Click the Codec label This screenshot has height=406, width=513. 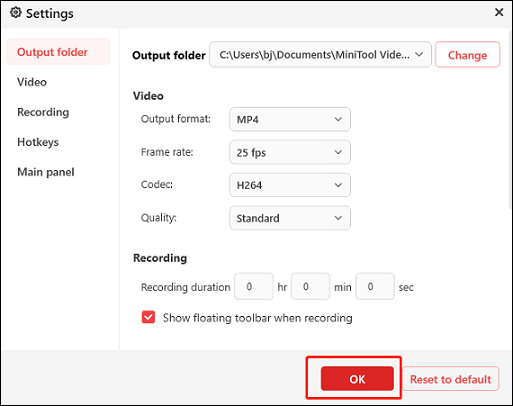157,184
